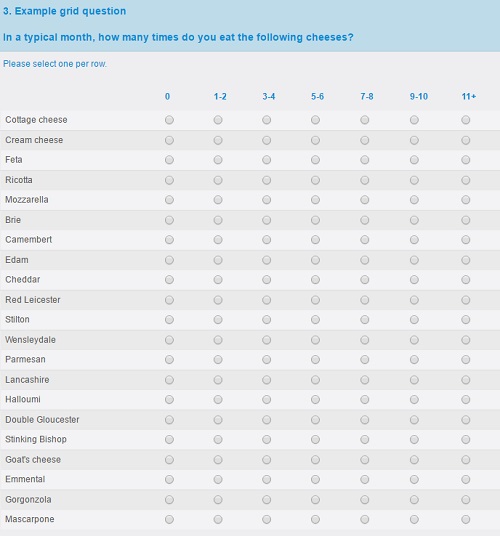Choose 3-4 for Red Leicester
This screenshot has height=536, width=500.
point(267,300)
